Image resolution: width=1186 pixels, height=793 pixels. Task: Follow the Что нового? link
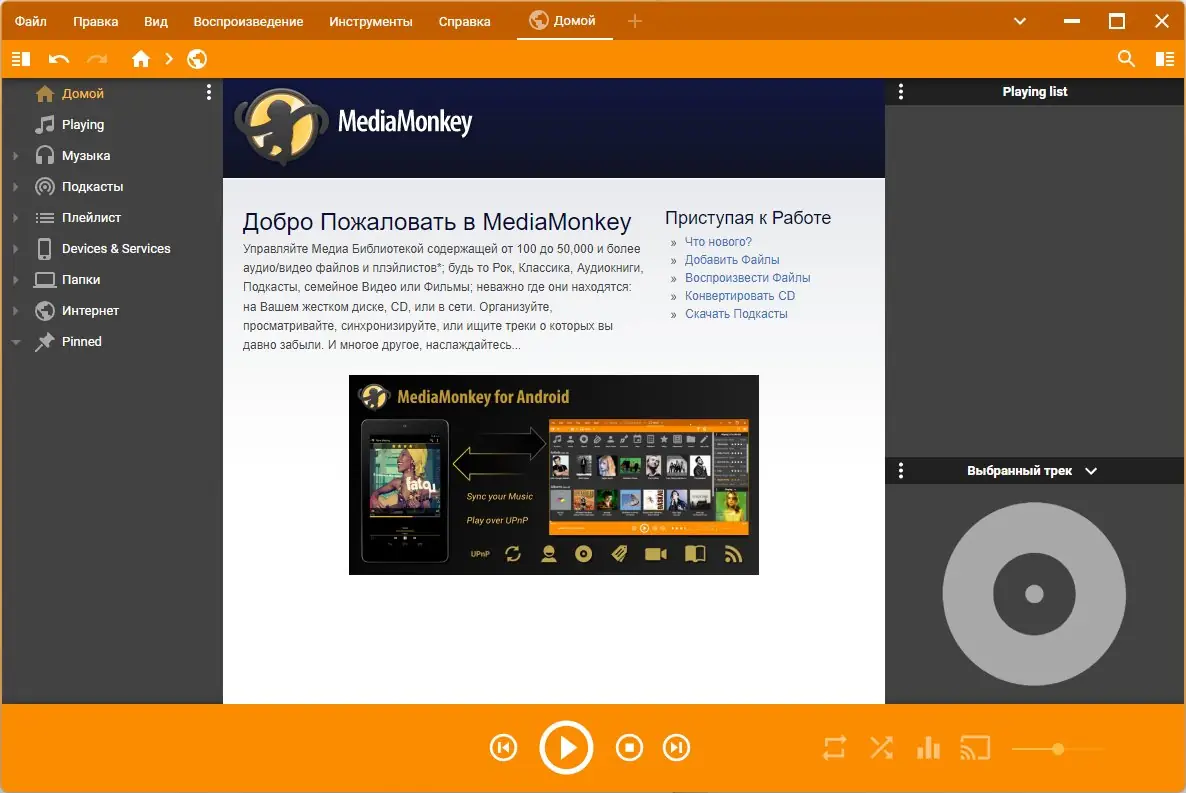[718, 241]
